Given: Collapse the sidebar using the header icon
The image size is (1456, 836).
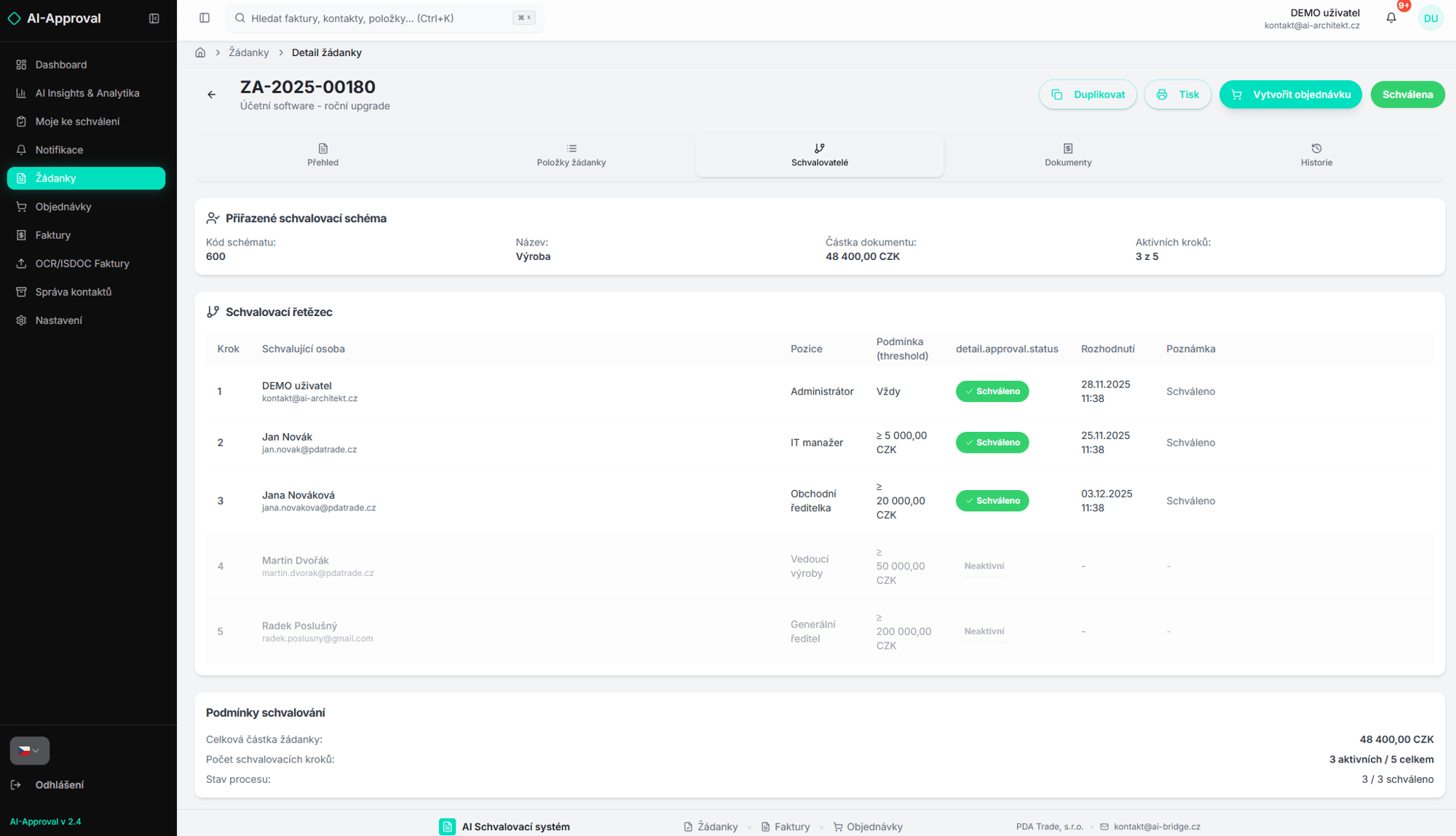Looking at the screenshot, I should [154, 18].
